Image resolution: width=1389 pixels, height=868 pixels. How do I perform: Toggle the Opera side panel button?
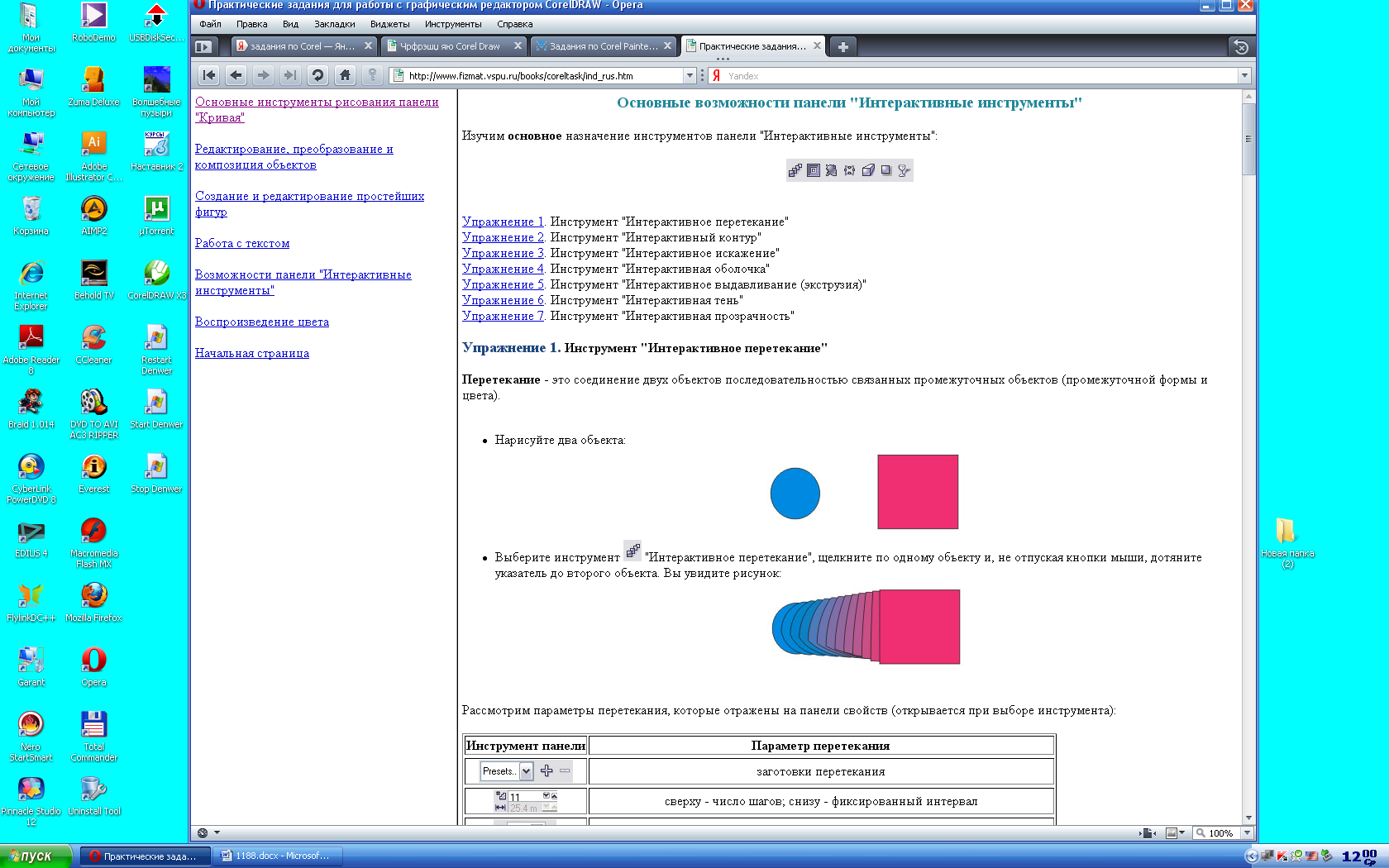coord(203,47)
